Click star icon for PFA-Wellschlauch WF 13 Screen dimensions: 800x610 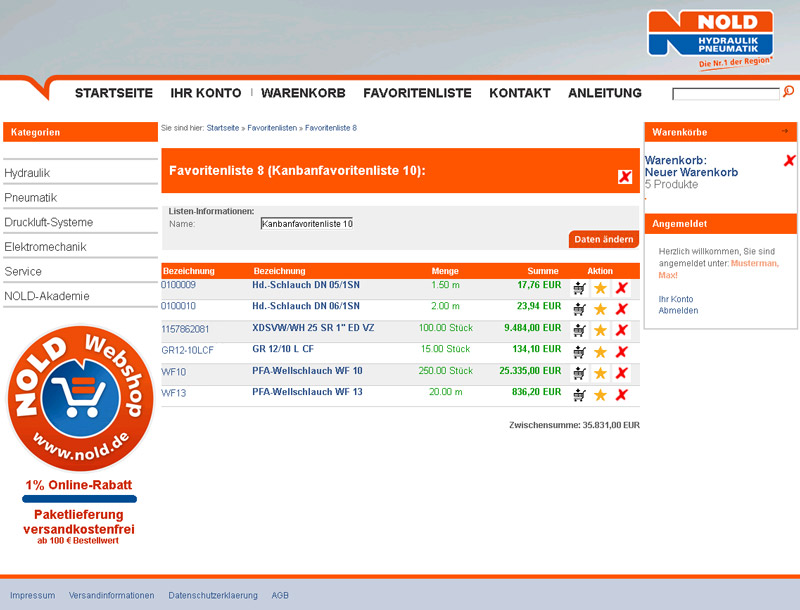601,395
